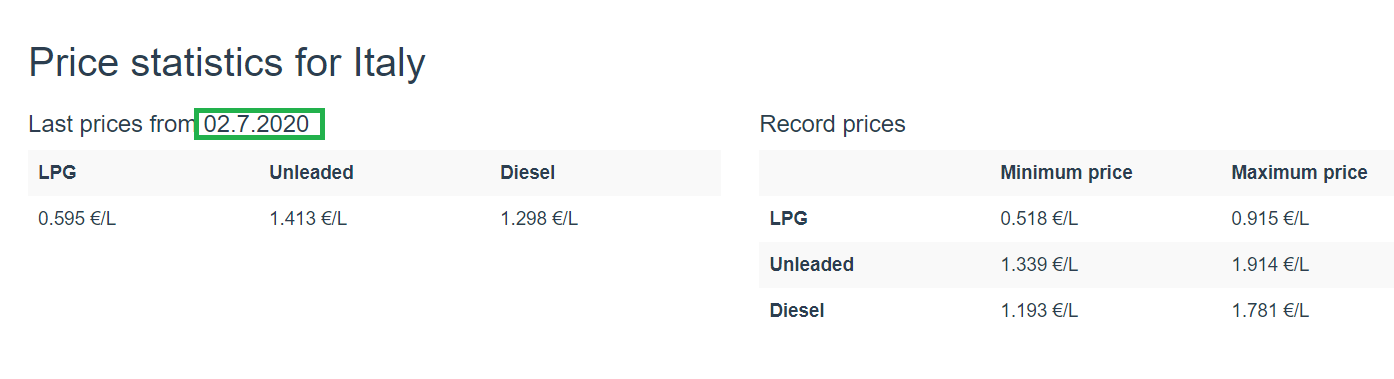Image resolution: width=1394 pixels, height=379 pixels.
Task: Click the highlighted date 02.7.2020
Action: tap(257, 124)
